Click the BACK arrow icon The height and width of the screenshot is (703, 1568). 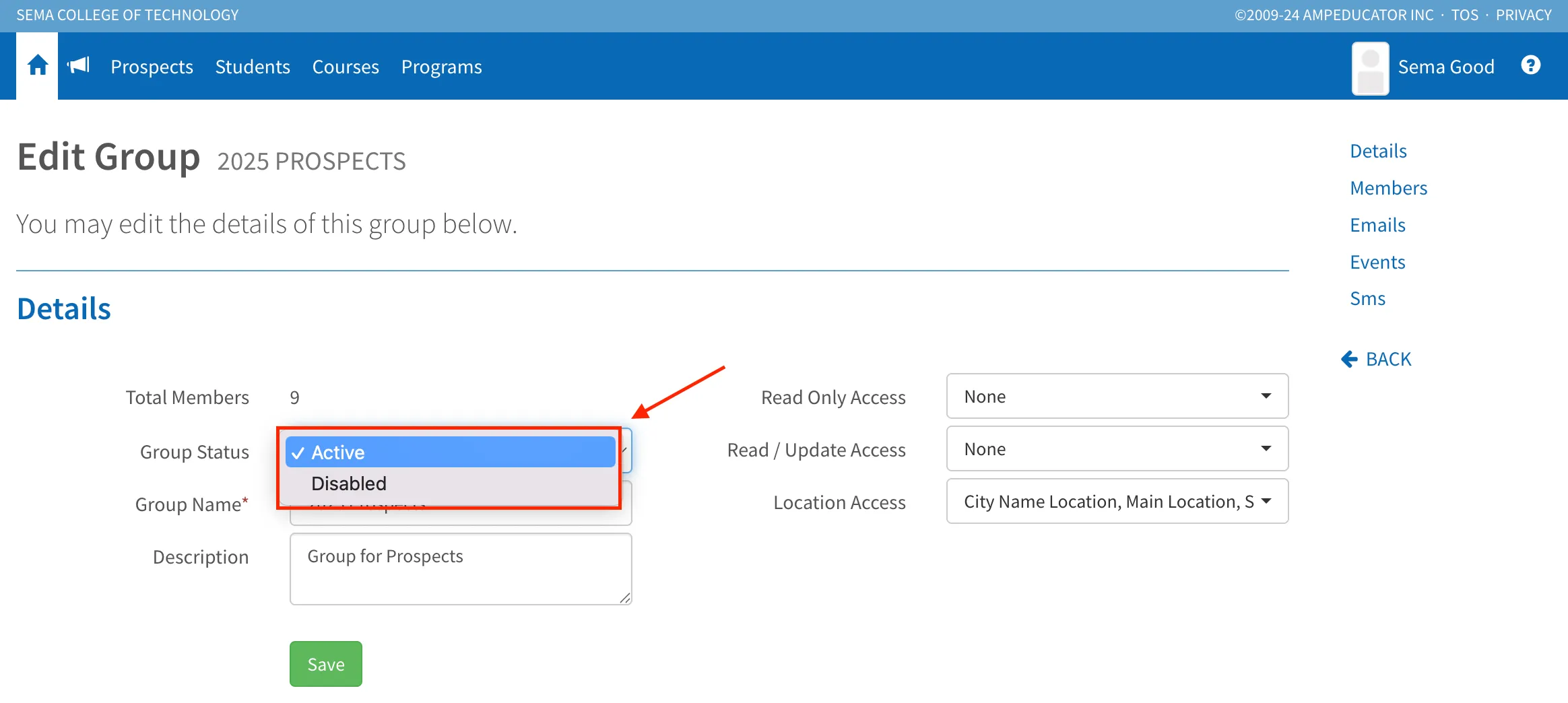point(1349,360)
